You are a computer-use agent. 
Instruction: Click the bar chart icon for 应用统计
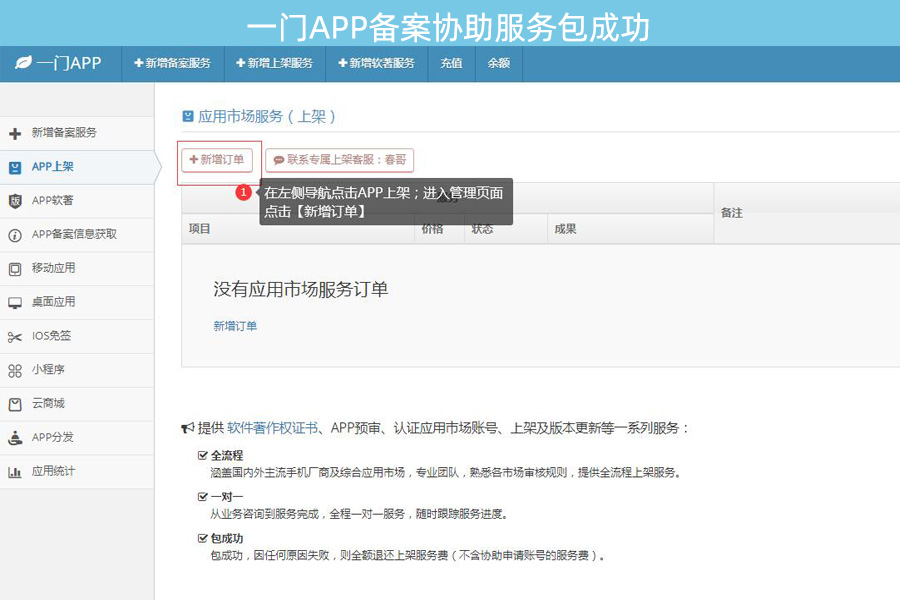15,472
